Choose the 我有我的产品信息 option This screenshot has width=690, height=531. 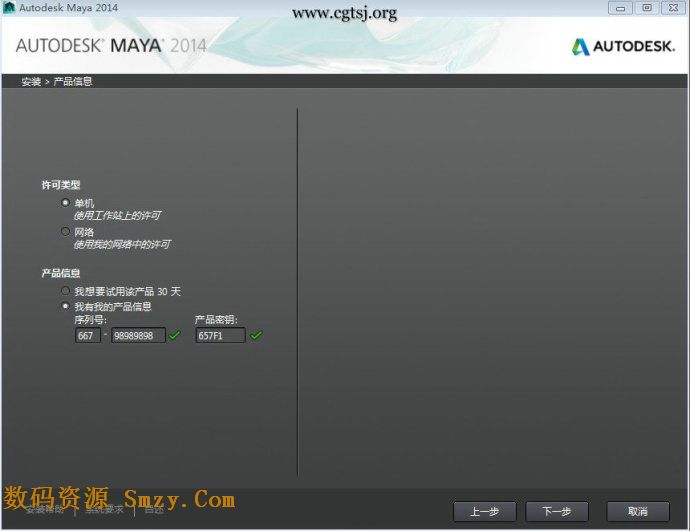tap(65, 306)
